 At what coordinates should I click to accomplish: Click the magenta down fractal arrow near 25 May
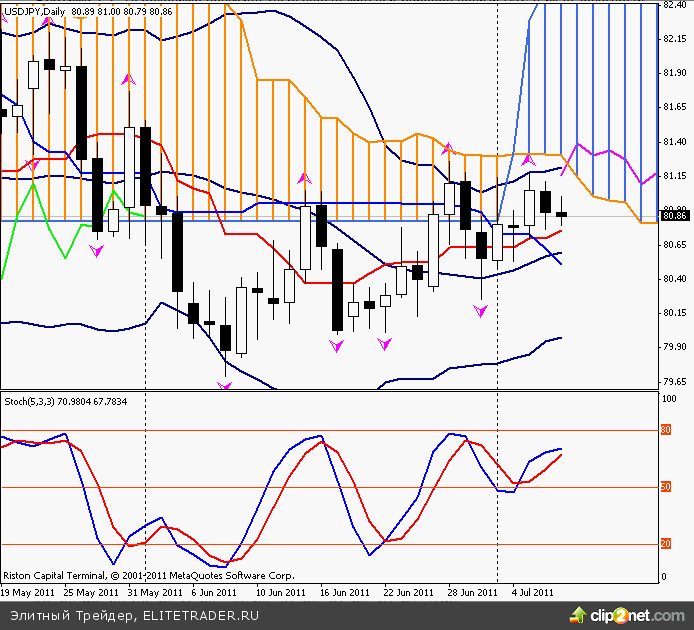(x=97, y=252)
